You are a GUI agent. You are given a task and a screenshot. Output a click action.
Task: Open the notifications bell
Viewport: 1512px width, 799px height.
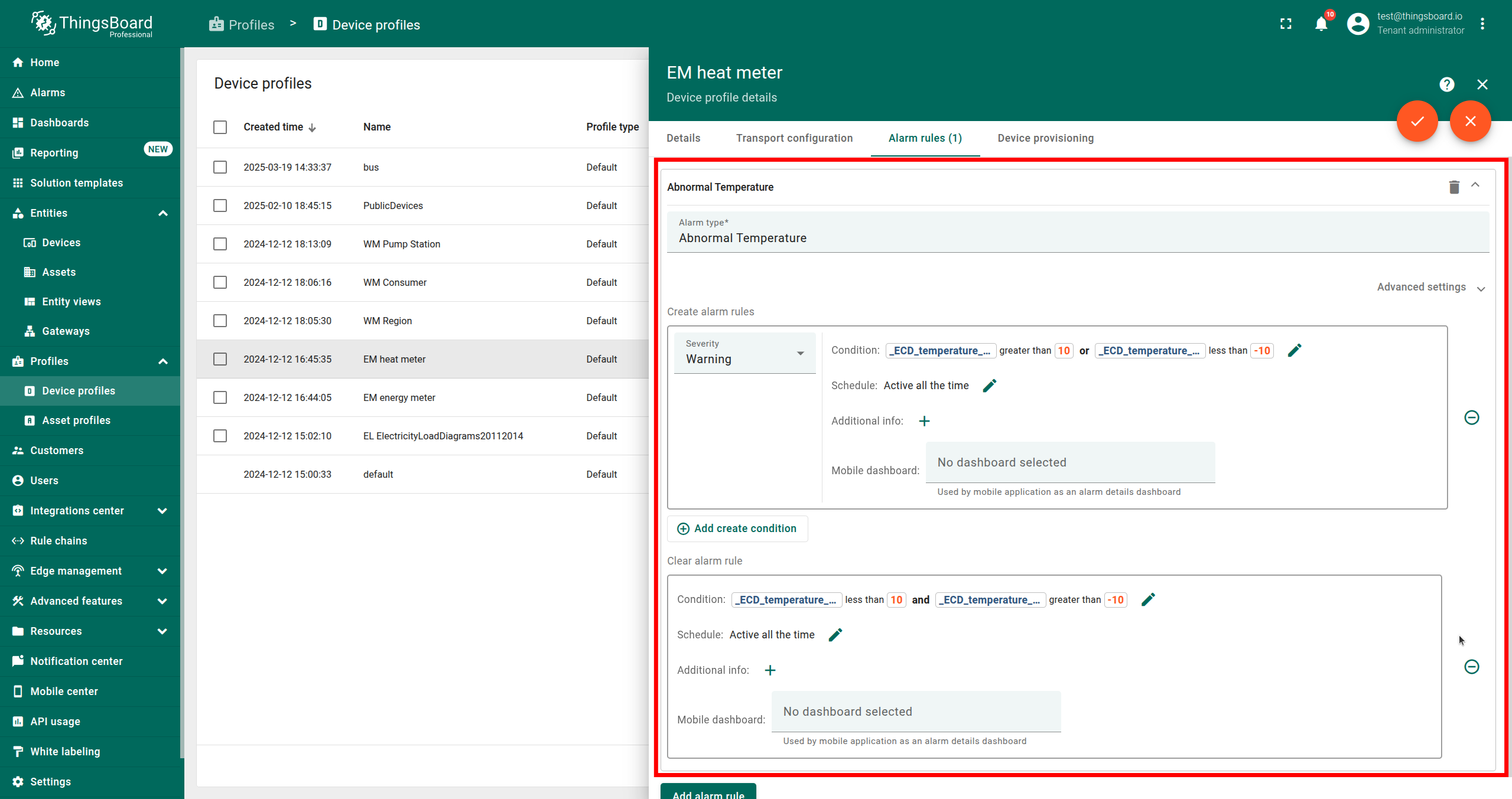(x=1321, y=24)
